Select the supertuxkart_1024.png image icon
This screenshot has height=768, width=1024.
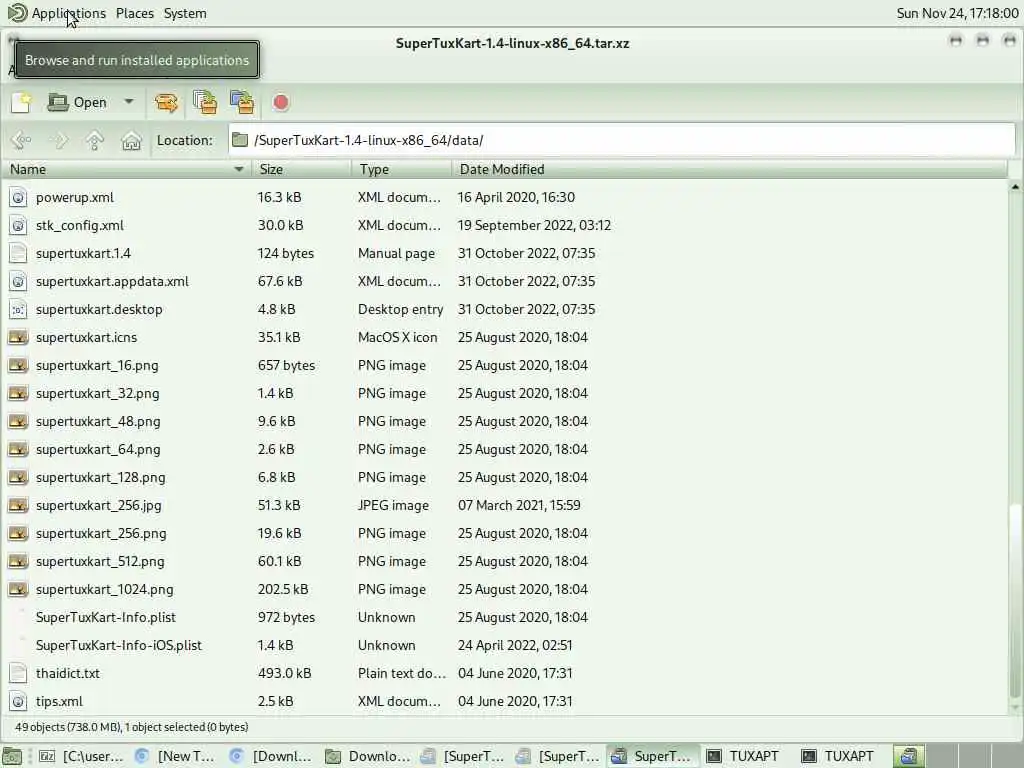[x=18, y=590]
